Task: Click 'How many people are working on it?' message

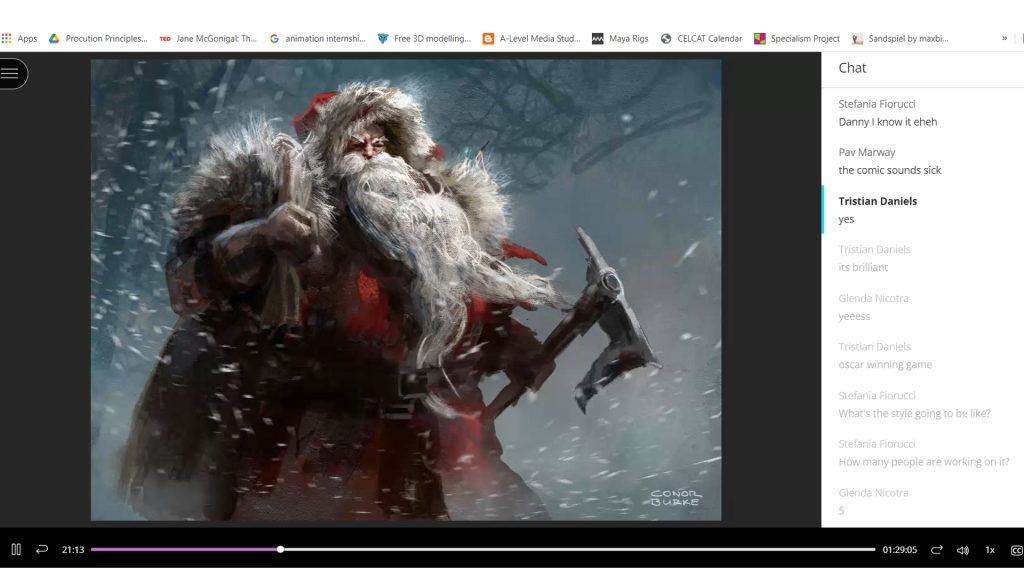Action: point(923,462)
